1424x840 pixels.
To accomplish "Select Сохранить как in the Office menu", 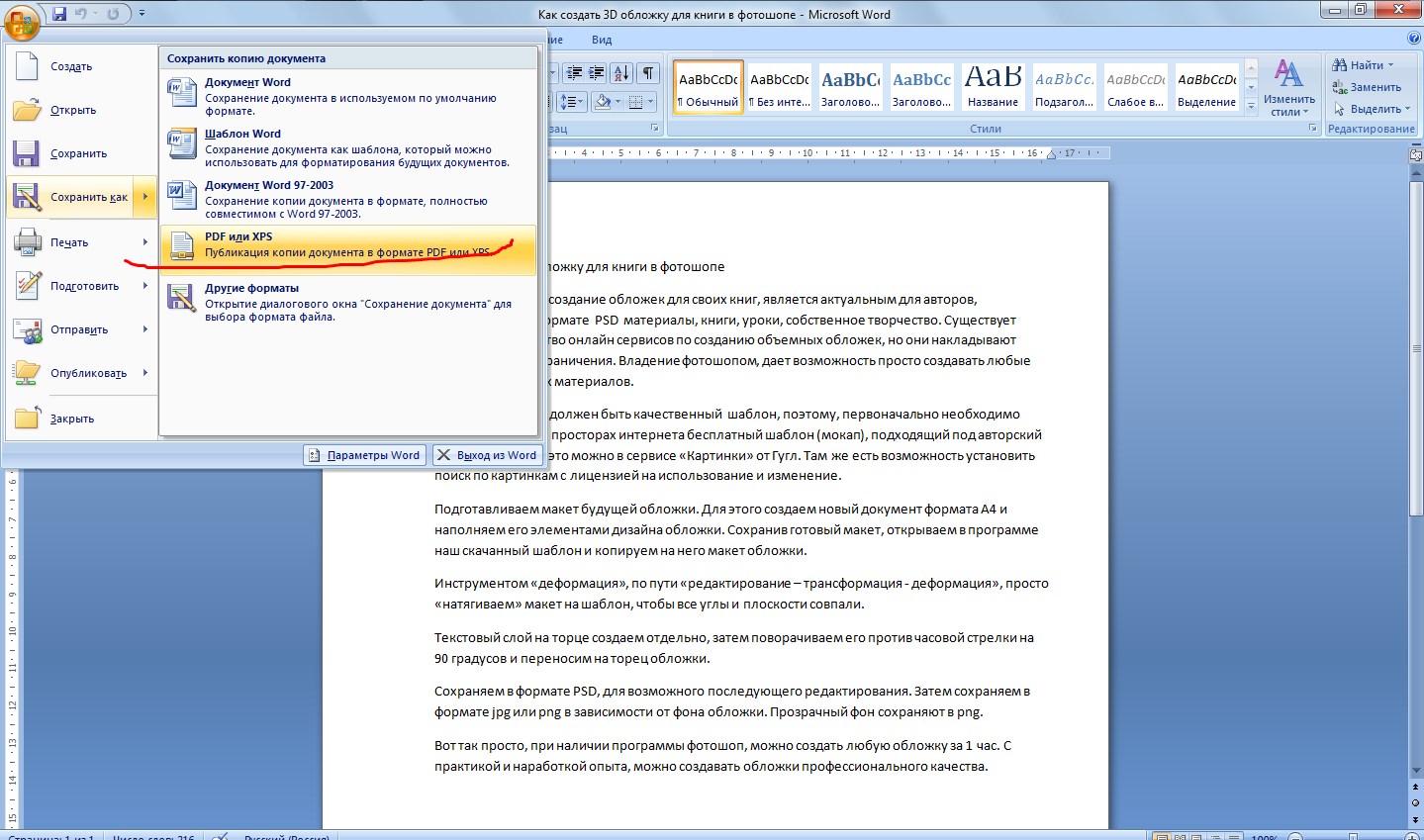I will (69, 197).
